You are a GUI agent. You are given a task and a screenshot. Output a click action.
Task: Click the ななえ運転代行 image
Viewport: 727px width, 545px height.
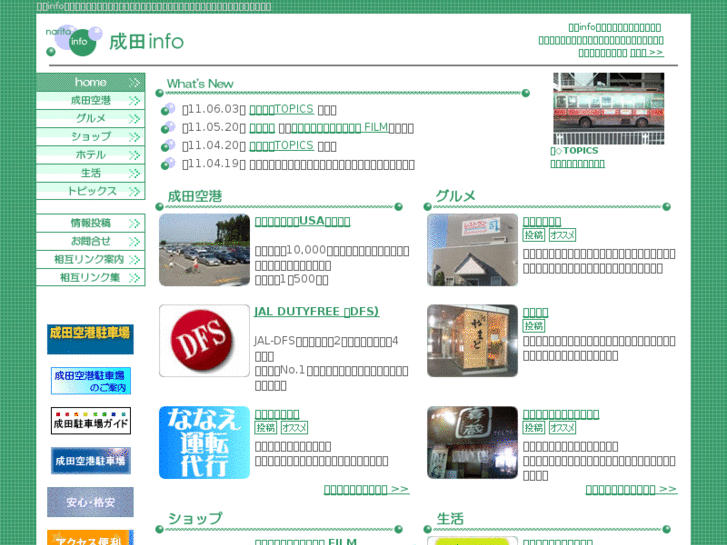click(204, 442)
